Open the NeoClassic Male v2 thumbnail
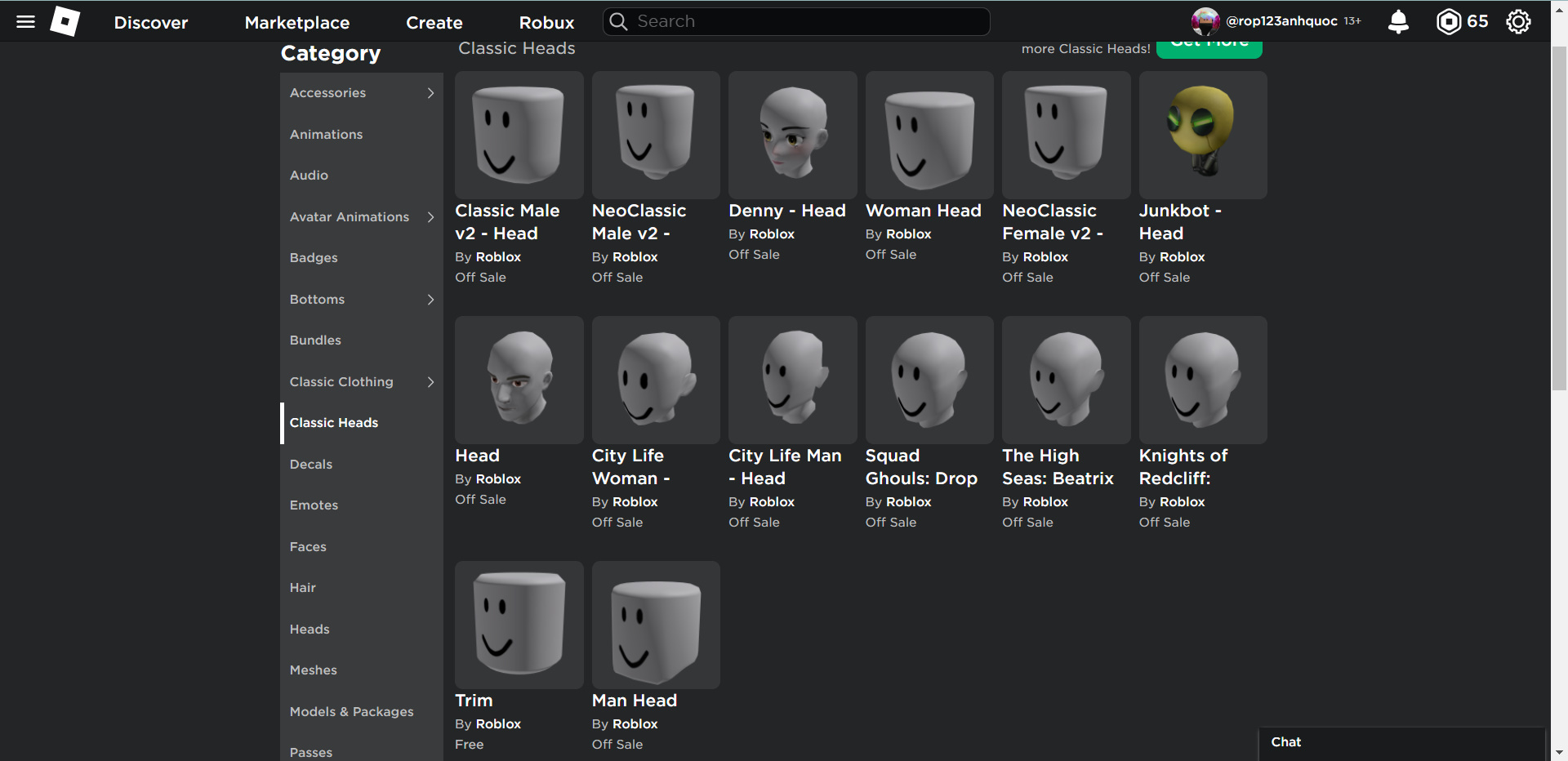 [656, 135]
